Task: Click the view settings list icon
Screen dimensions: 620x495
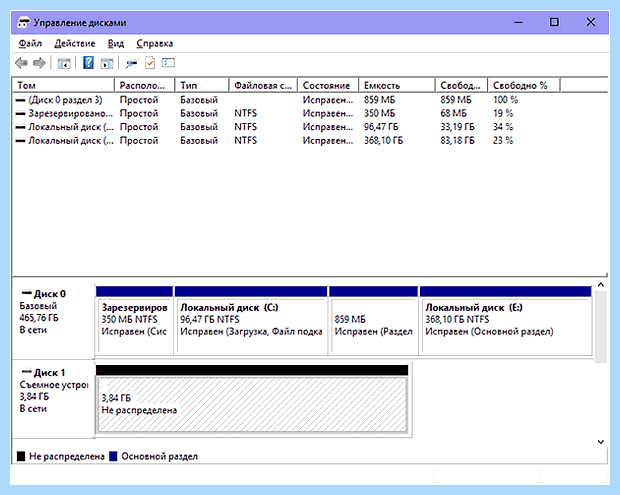Action: point(168,63)
